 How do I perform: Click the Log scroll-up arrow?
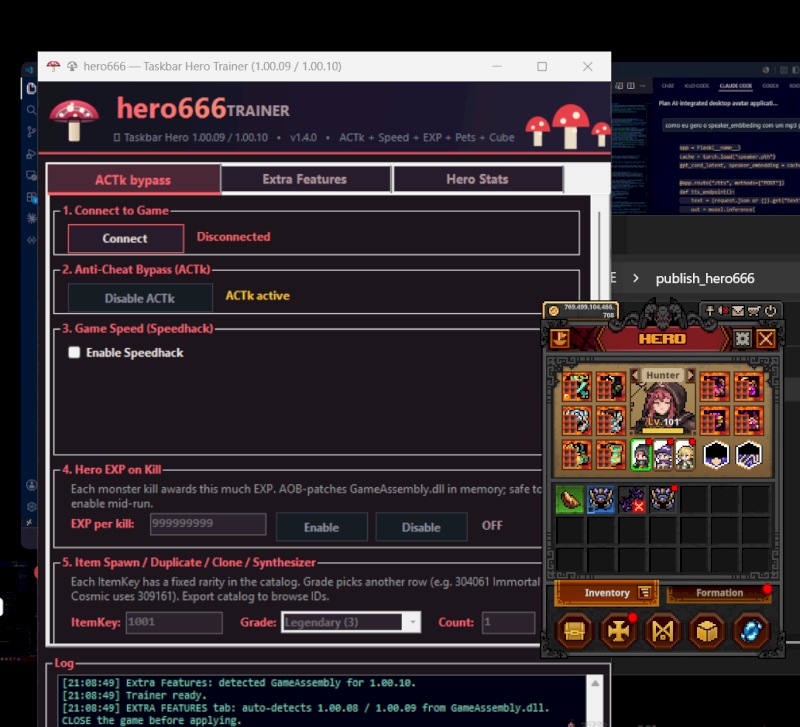pyautogui.click(x=595, y=683)
